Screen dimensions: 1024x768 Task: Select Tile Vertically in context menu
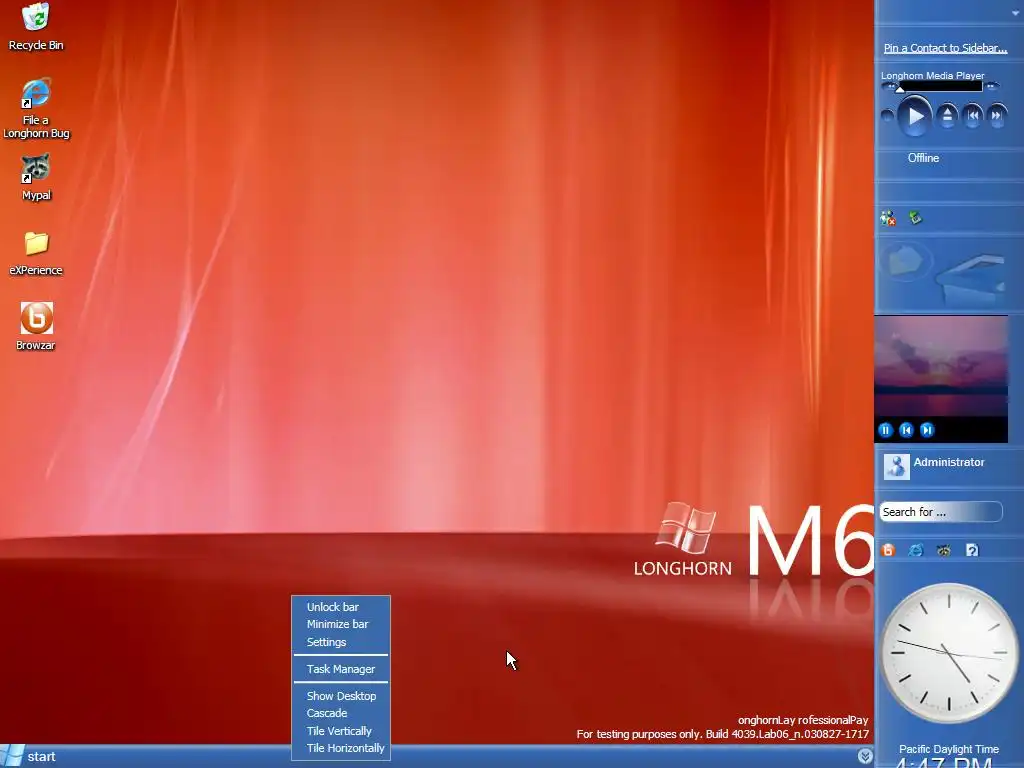pos(341,731)
